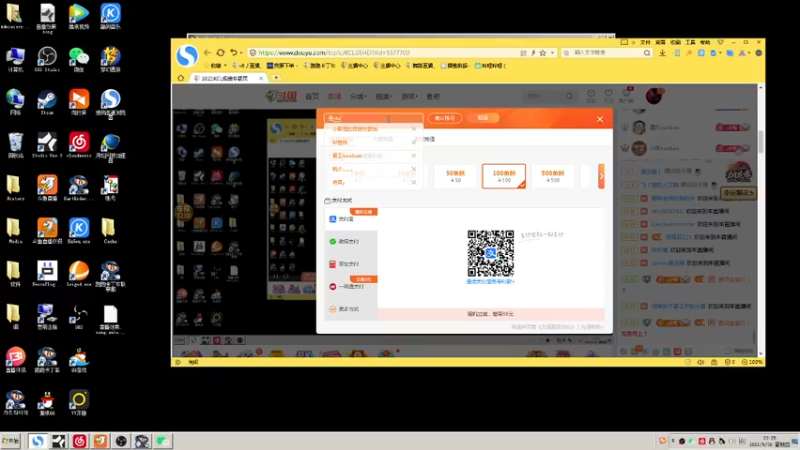Open the browser Tools menu
Screen dimensions: 800x450
(x=690, y=42)
